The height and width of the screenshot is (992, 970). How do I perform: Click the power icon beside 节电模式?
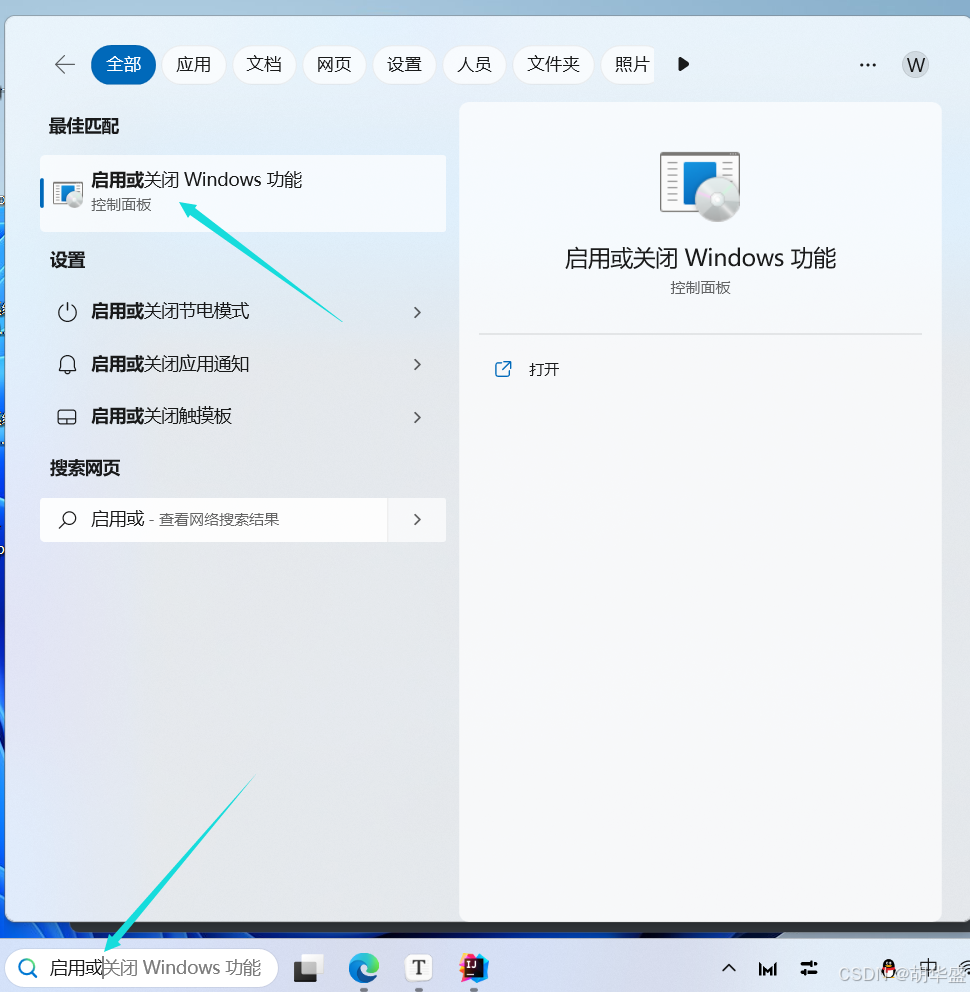tap(67, 312)
